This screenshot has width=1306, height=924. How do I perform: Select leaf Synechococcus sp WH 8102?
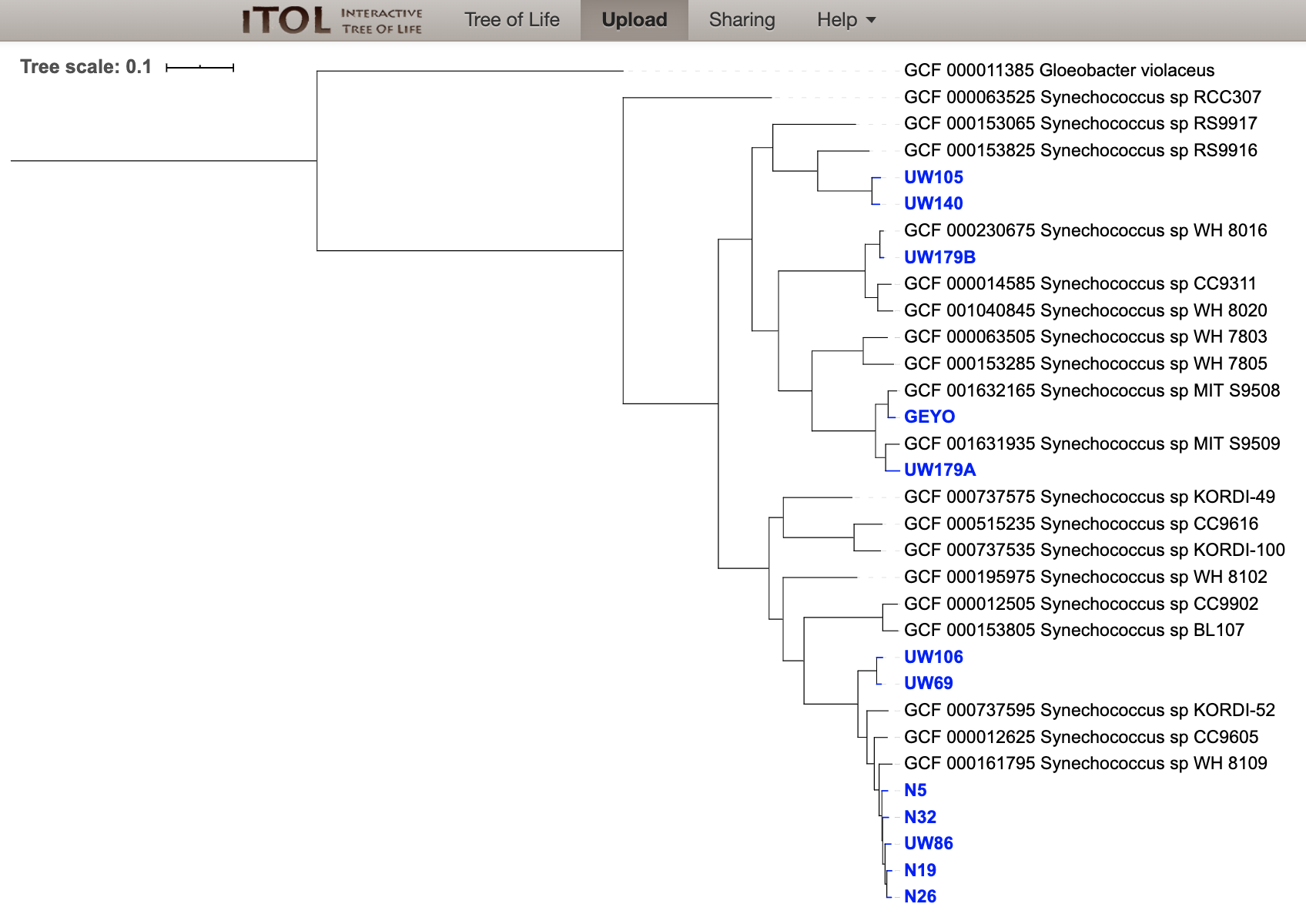tap(1086, 577)
